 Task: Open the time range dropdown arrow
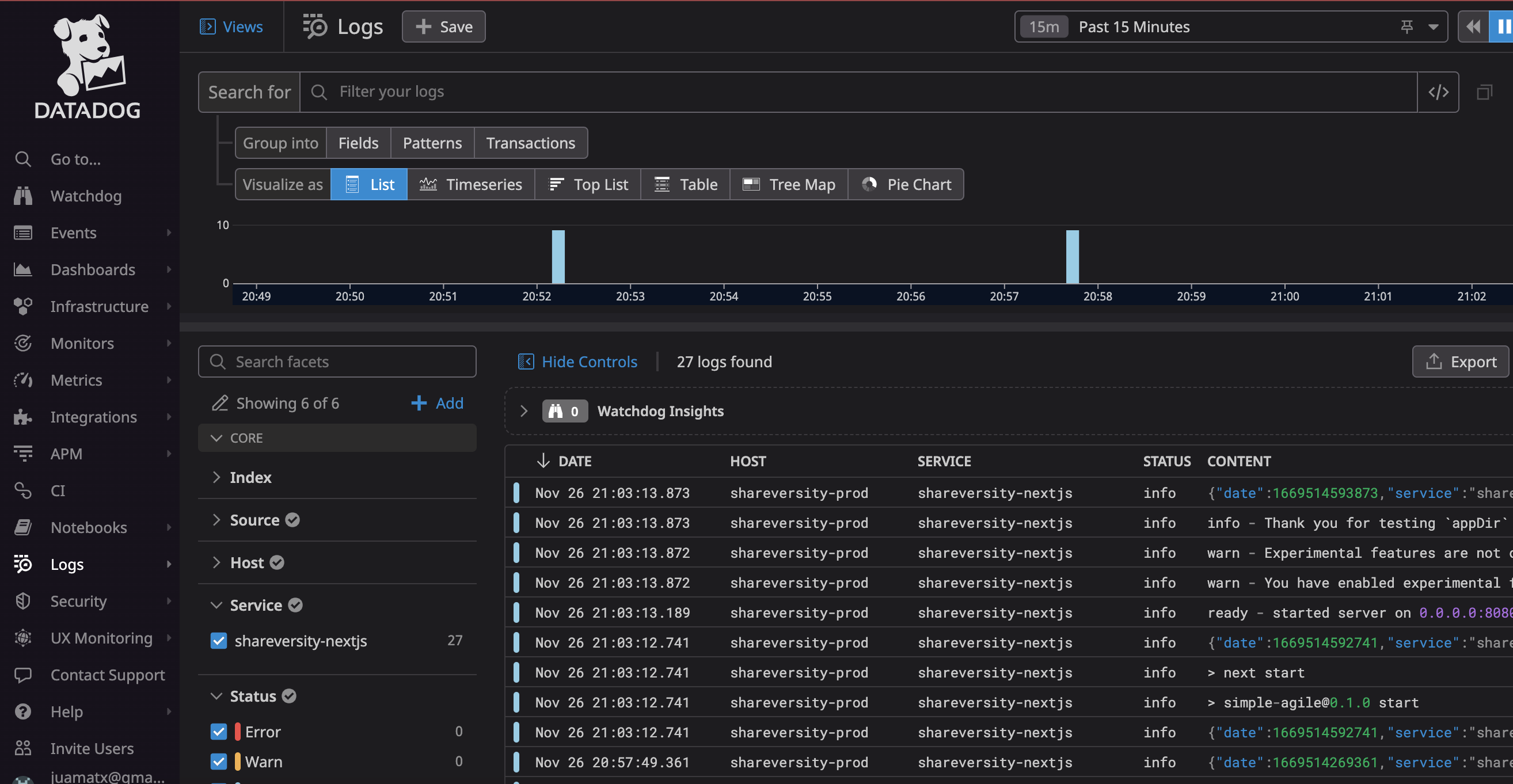(x=1433, y=26)
